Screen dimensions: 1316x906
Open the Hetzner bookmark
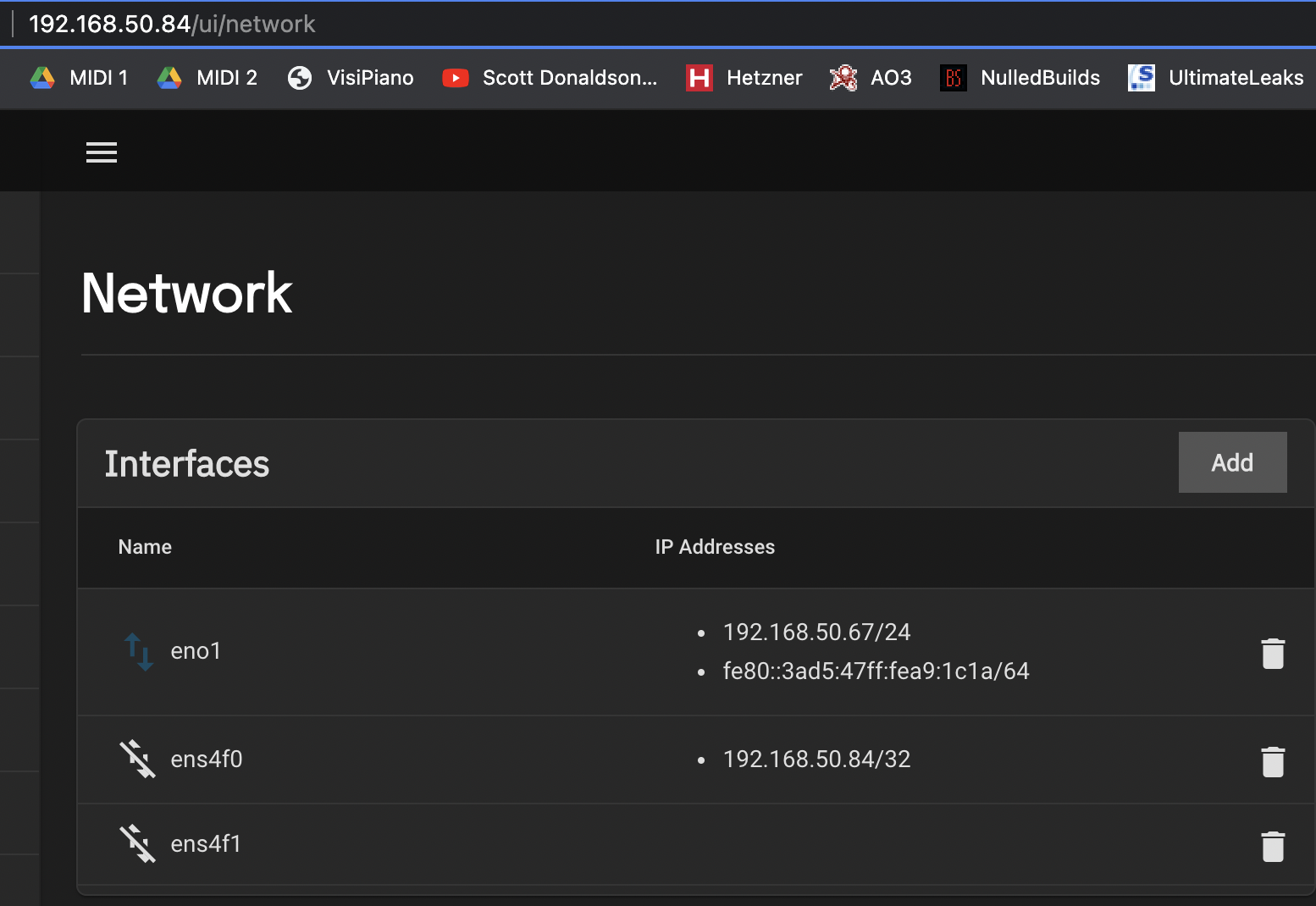tap(744, 78)
